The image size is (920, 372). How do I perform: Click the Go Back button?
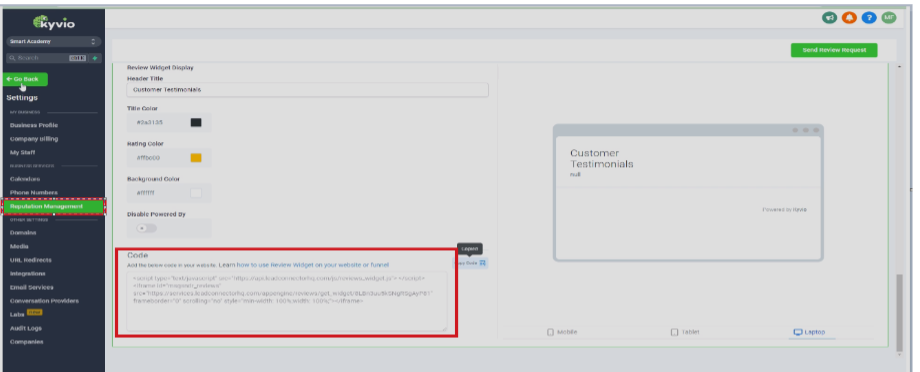tap(25, 79)
